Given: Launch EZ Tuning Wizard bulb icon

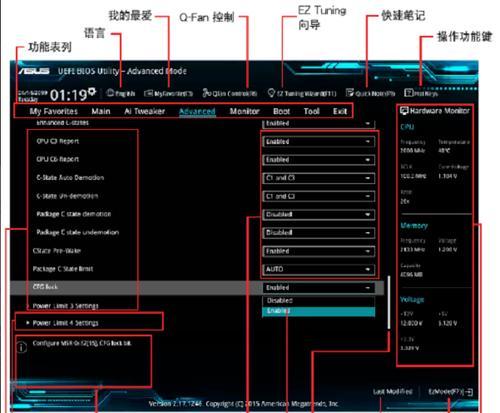Looking at the screenshot, I should tap(271, 93).
